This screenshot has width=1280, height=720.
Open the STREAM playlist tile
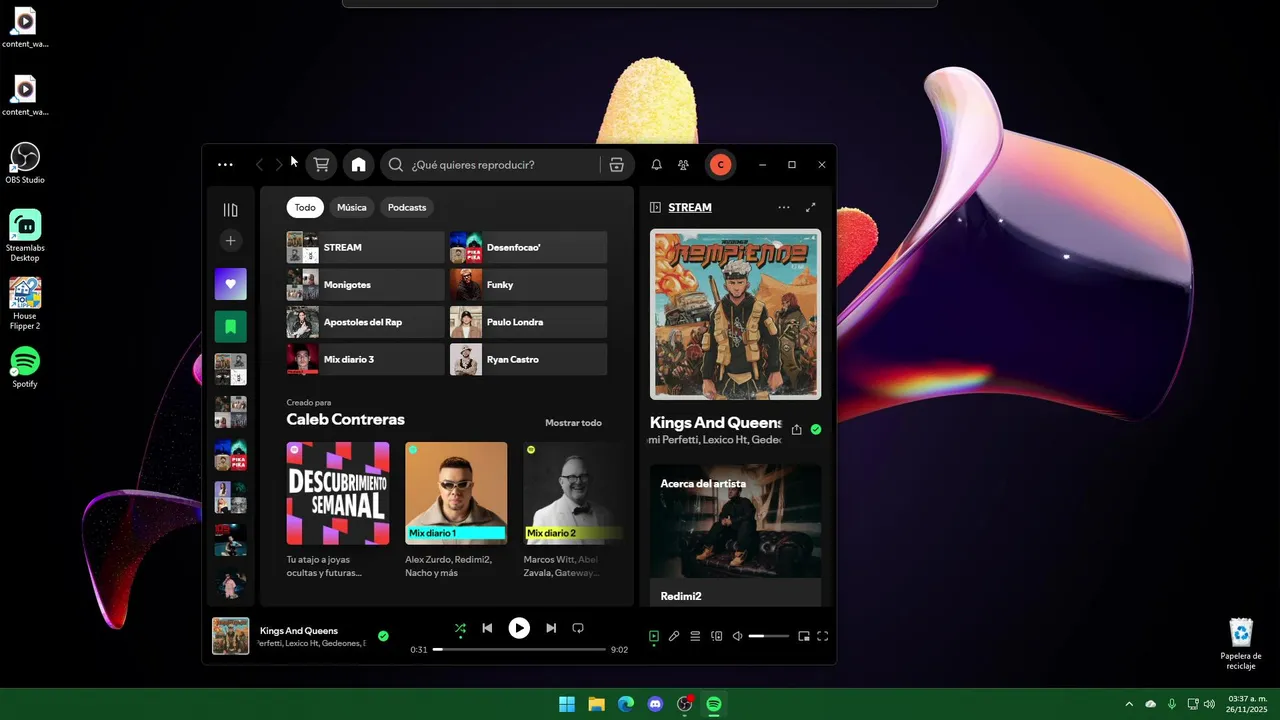[x=365, y=247]
